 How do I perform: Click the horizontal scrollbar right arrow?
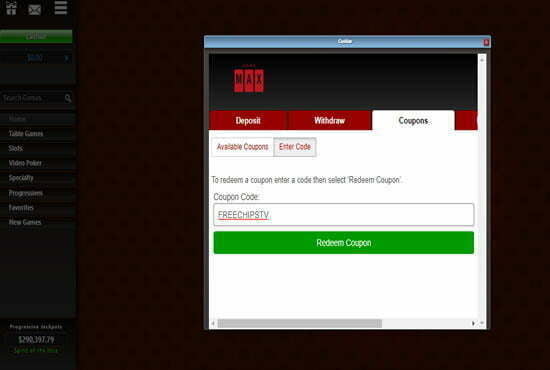click(473, 323)
